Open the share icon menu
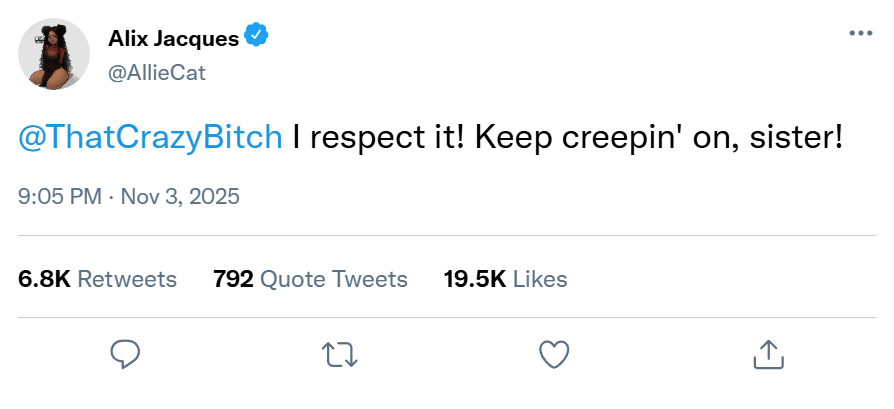 click(x=767, y=353)
